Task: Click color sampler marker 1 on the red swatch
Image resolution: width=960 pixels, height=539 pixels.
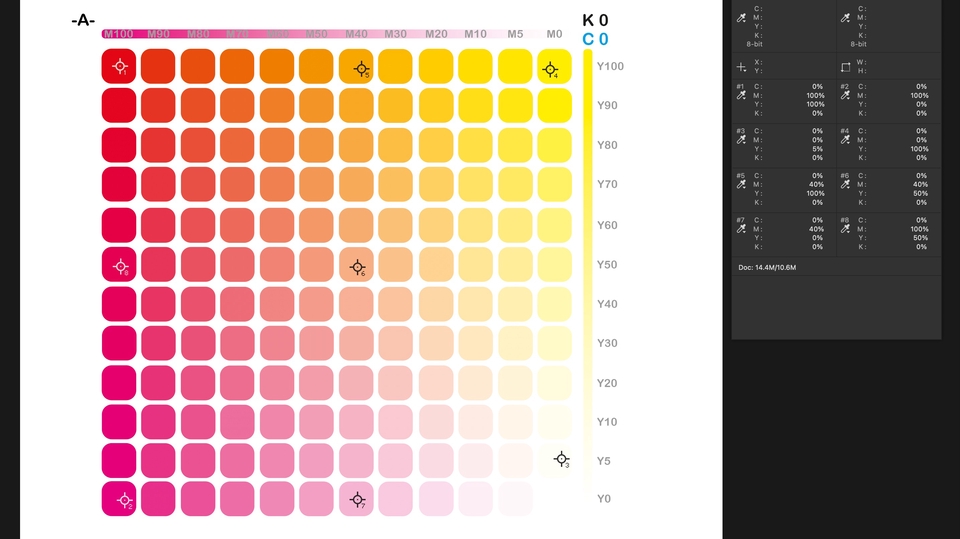Action: coord(119,67)
